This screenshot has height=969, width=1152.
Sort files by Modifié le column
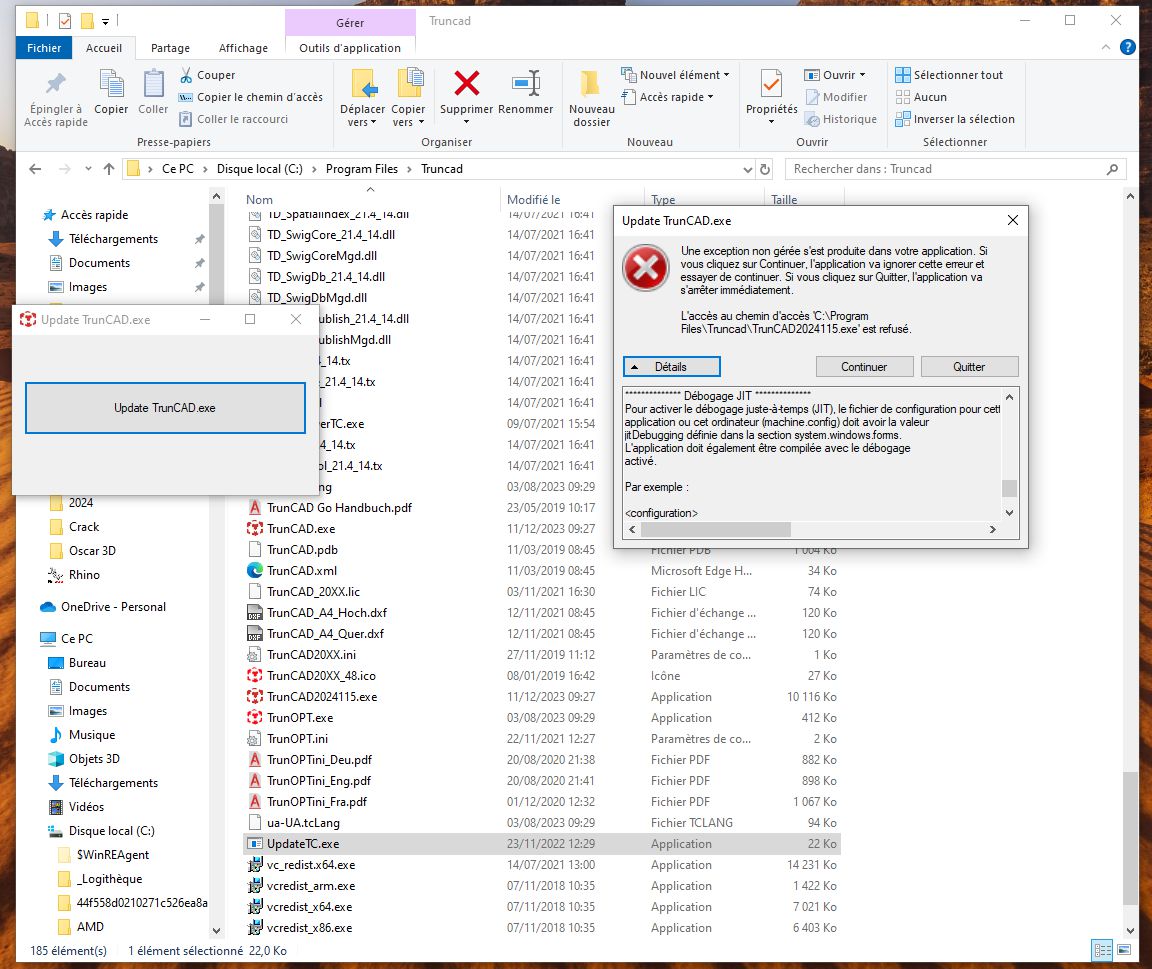pos(533,200)
